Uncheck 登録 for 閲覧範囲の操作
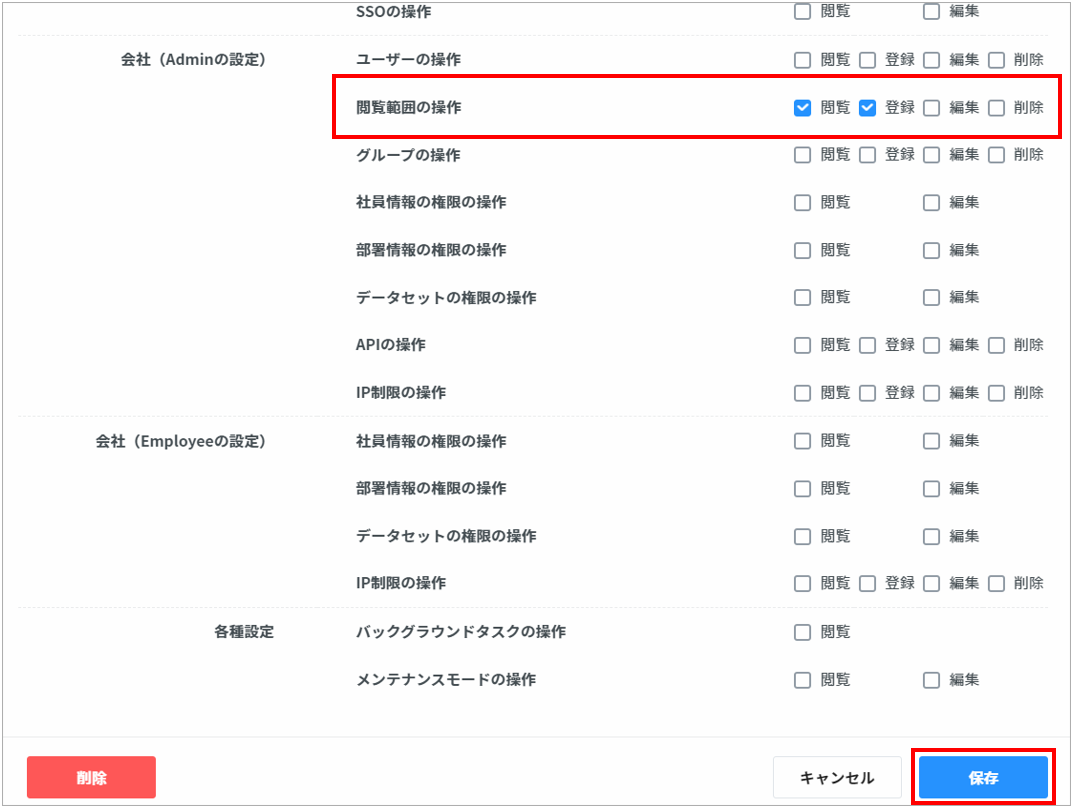The width and height of the screenshot is (1072, 809). (868, 108)
